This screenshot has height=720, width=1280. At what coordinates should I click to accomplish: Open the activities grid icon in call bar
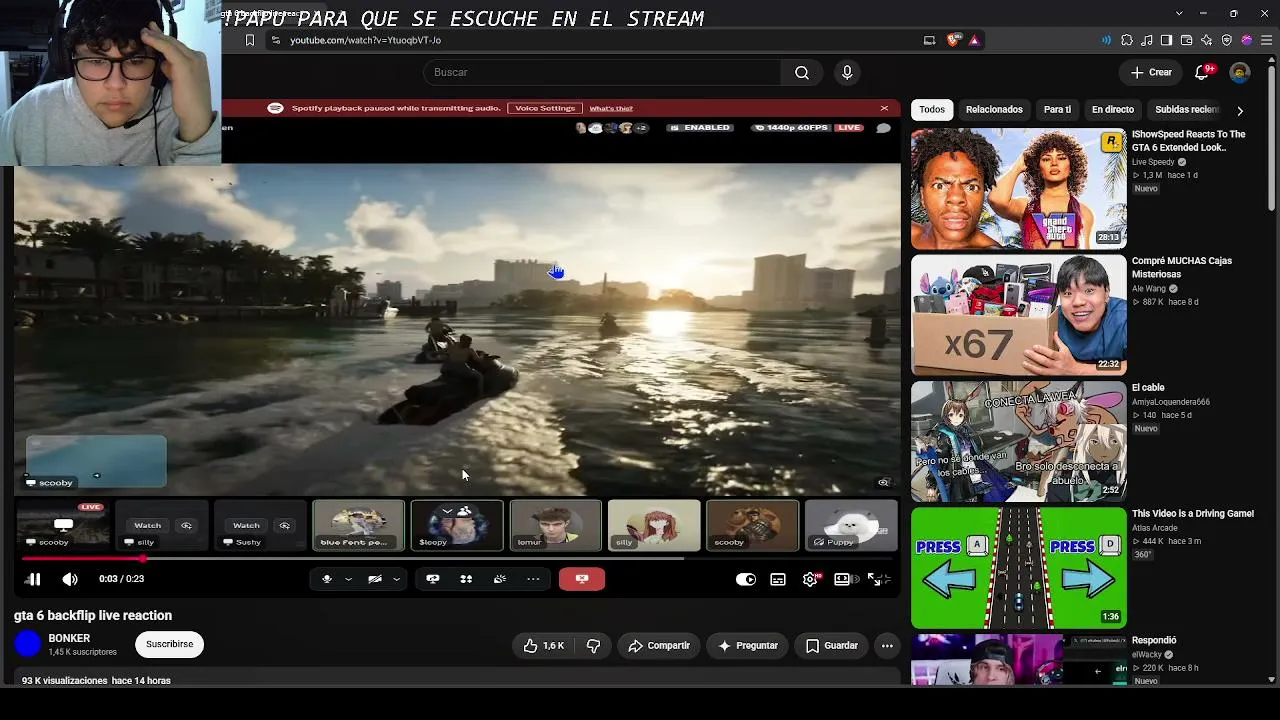coord(466,579)
